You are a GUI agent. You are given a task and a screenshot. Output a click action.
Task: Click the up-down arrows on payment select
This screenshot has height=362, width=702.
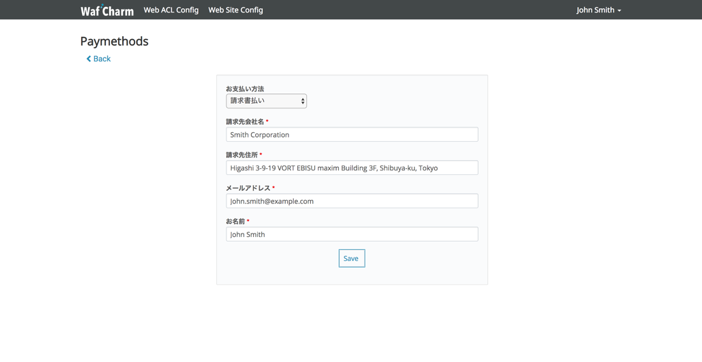tap(303, 101)
